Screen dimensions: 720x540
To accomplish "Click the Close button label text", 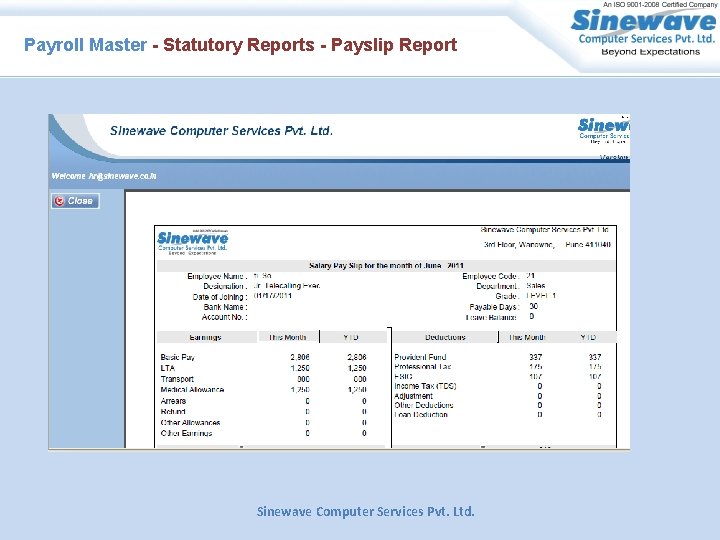I will tap(80, 201).
